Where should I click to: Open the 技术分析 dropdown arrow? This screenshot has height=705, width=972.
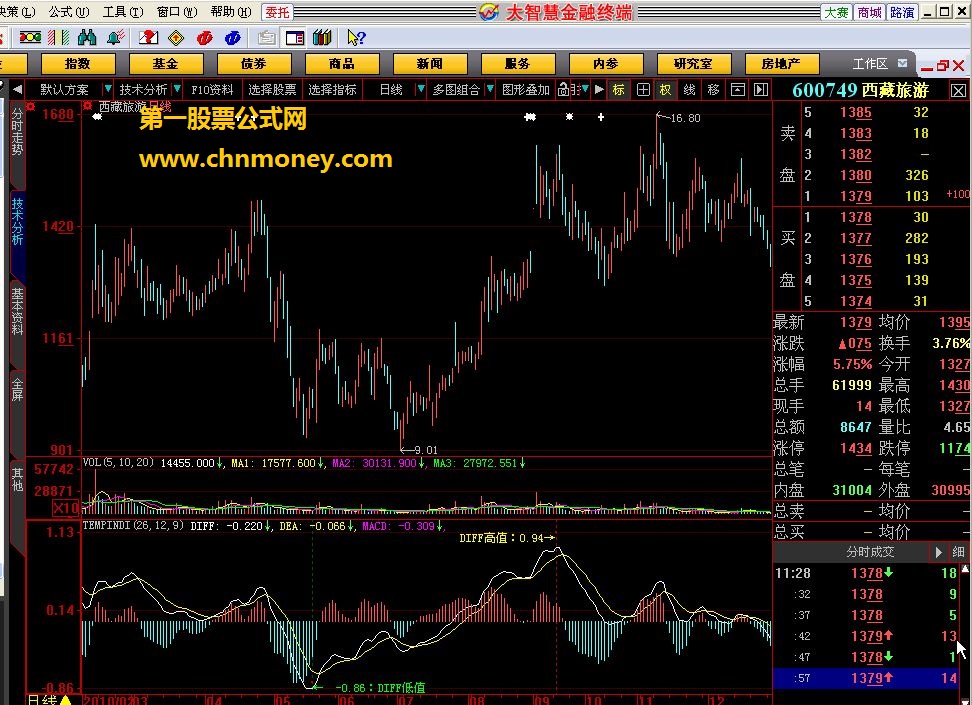point(177,90)
